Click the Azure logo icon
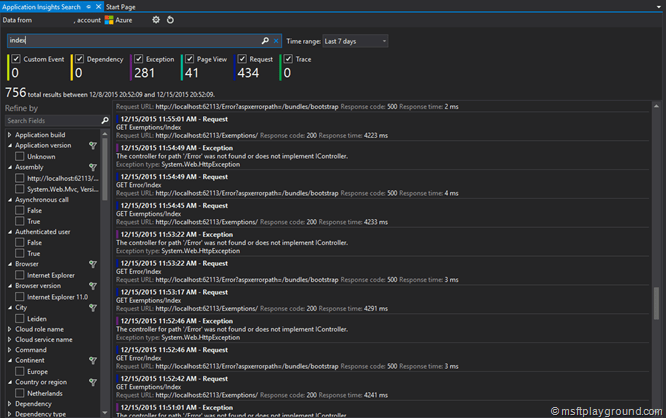Screen dimensions: 666x418 click(109, 20)
